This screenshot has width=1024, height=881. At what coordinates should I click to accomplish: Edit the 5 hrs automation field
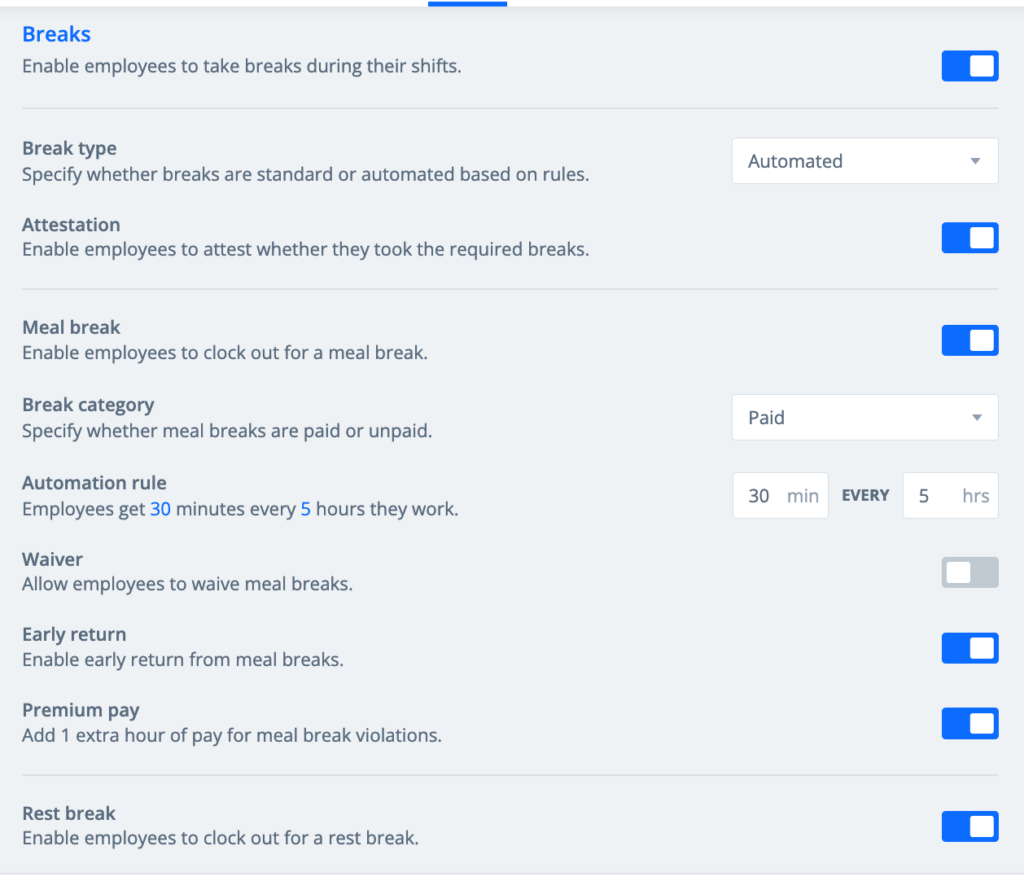click(x=950, y=496)
